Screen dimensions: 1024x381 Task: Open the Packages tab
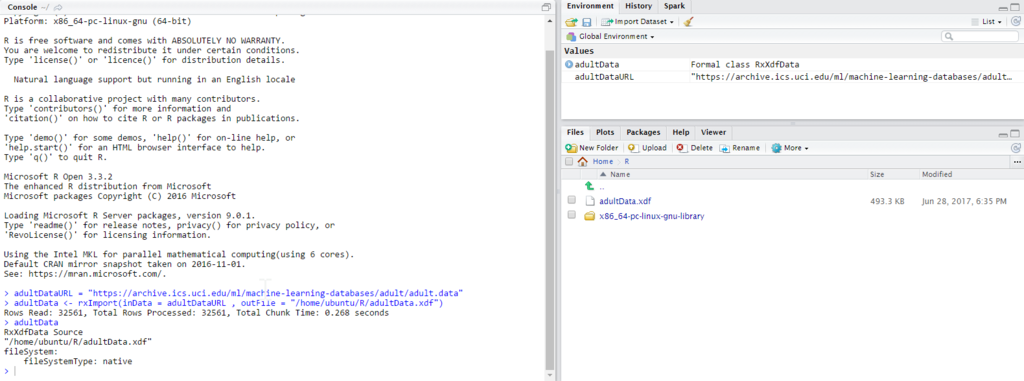[644, 132]
